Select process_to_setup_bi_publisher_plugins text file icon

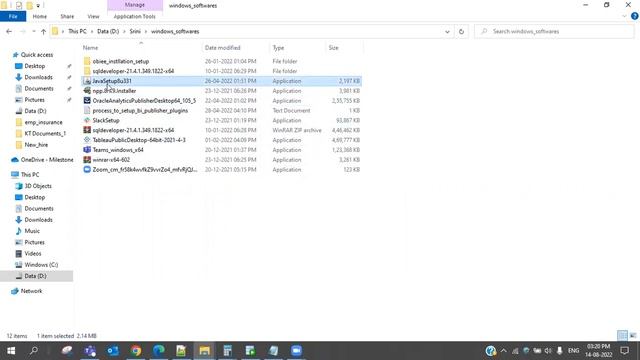click(x=87, y=110)
